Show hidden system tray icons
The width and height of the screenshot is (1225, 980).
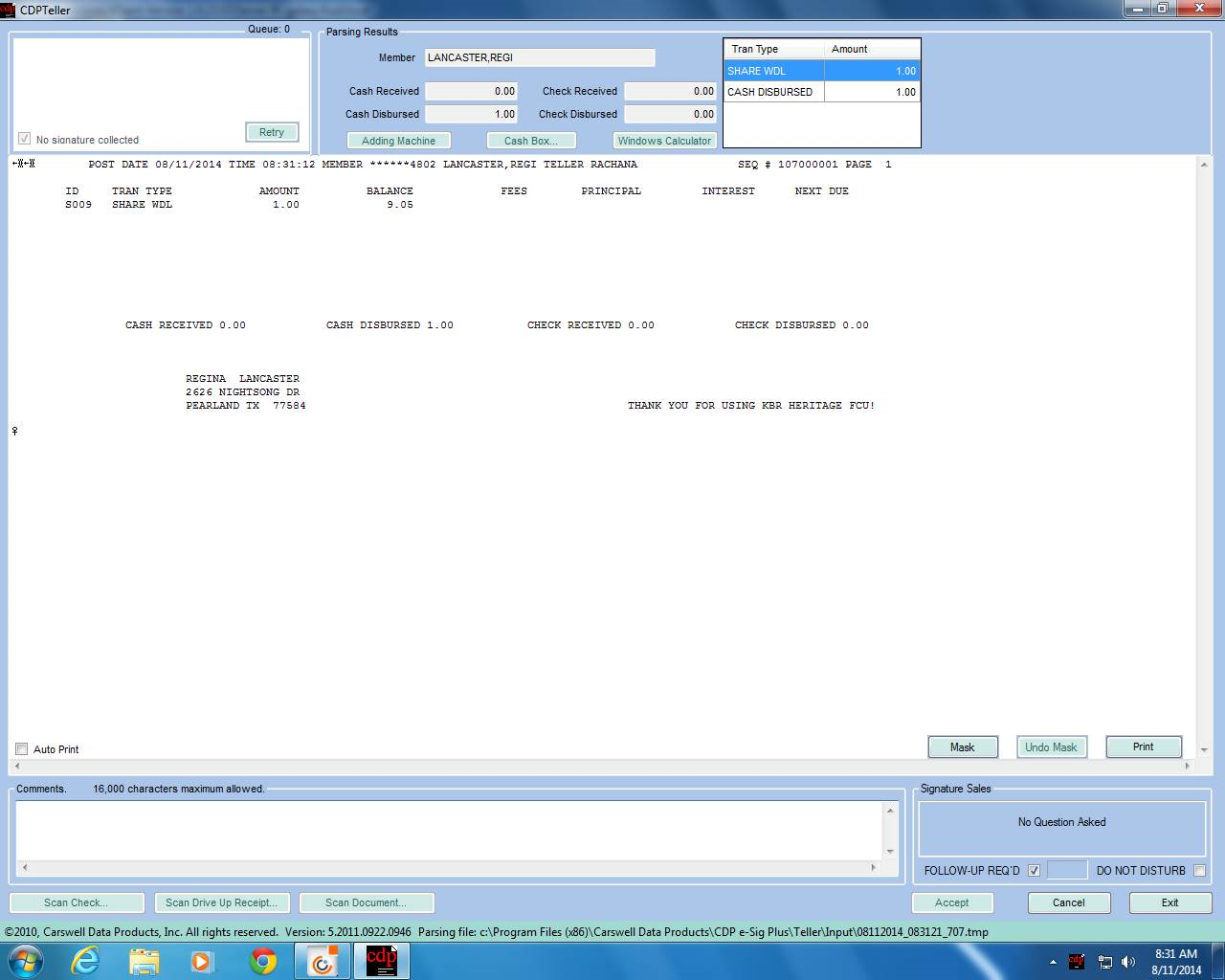(1053, 962)
